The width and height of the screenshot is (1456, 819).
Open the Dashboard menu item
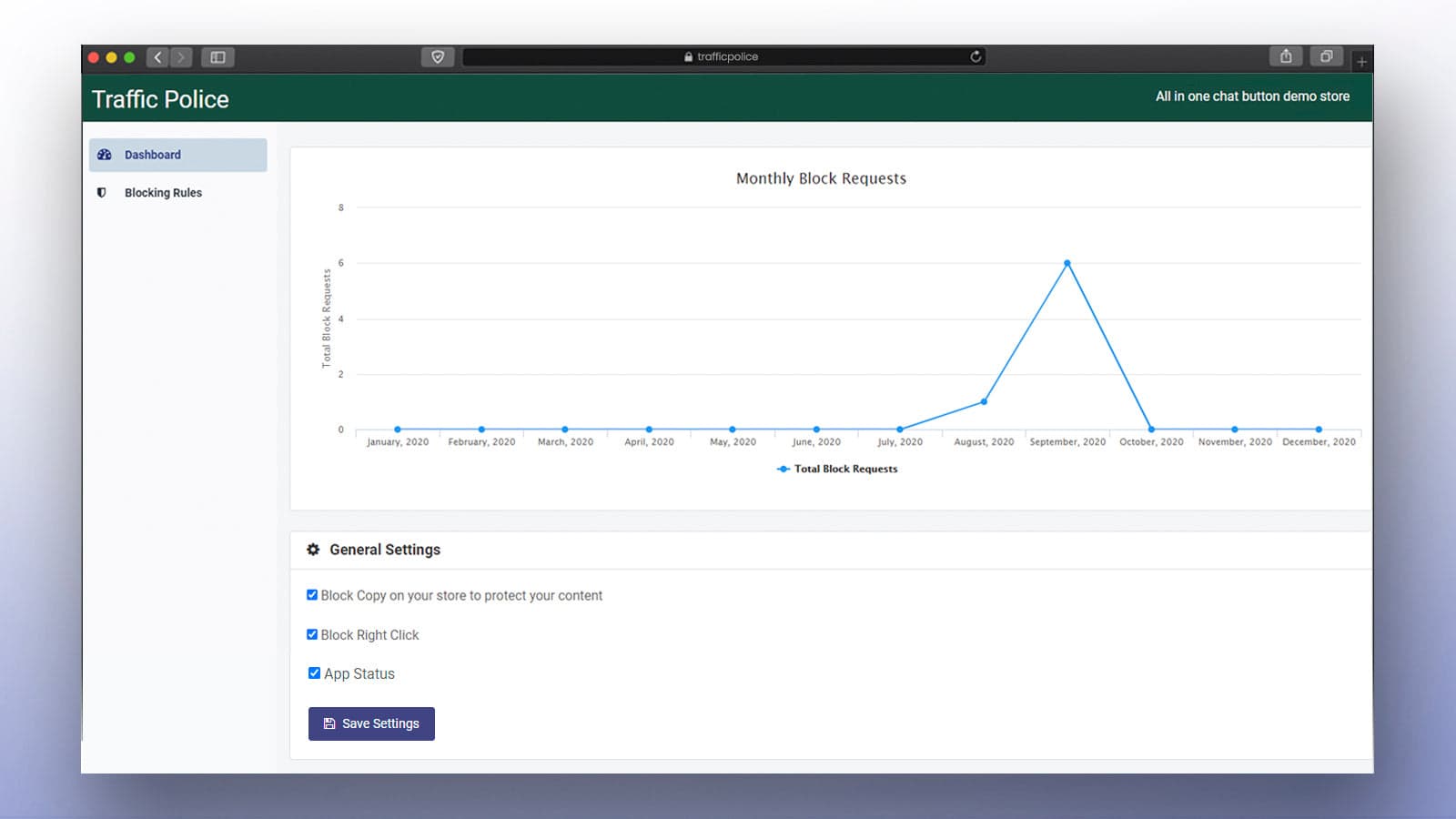[x=153, y=155]
